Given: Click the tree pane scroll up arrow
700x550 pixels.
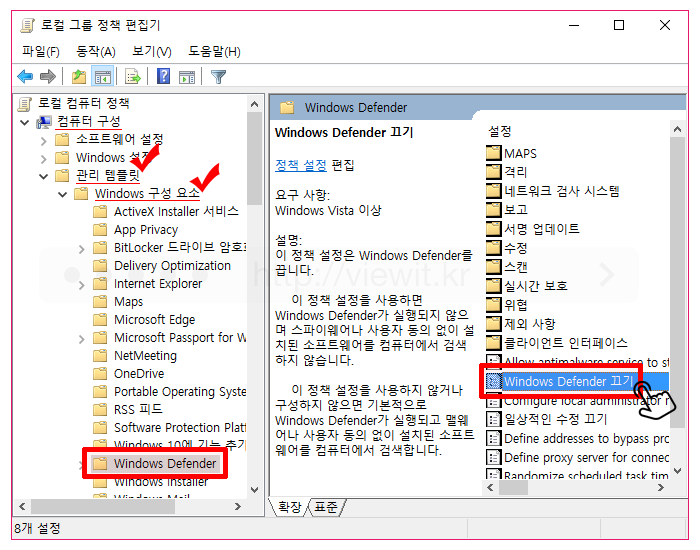Looking at the screenshot, I should pos(254,104).
